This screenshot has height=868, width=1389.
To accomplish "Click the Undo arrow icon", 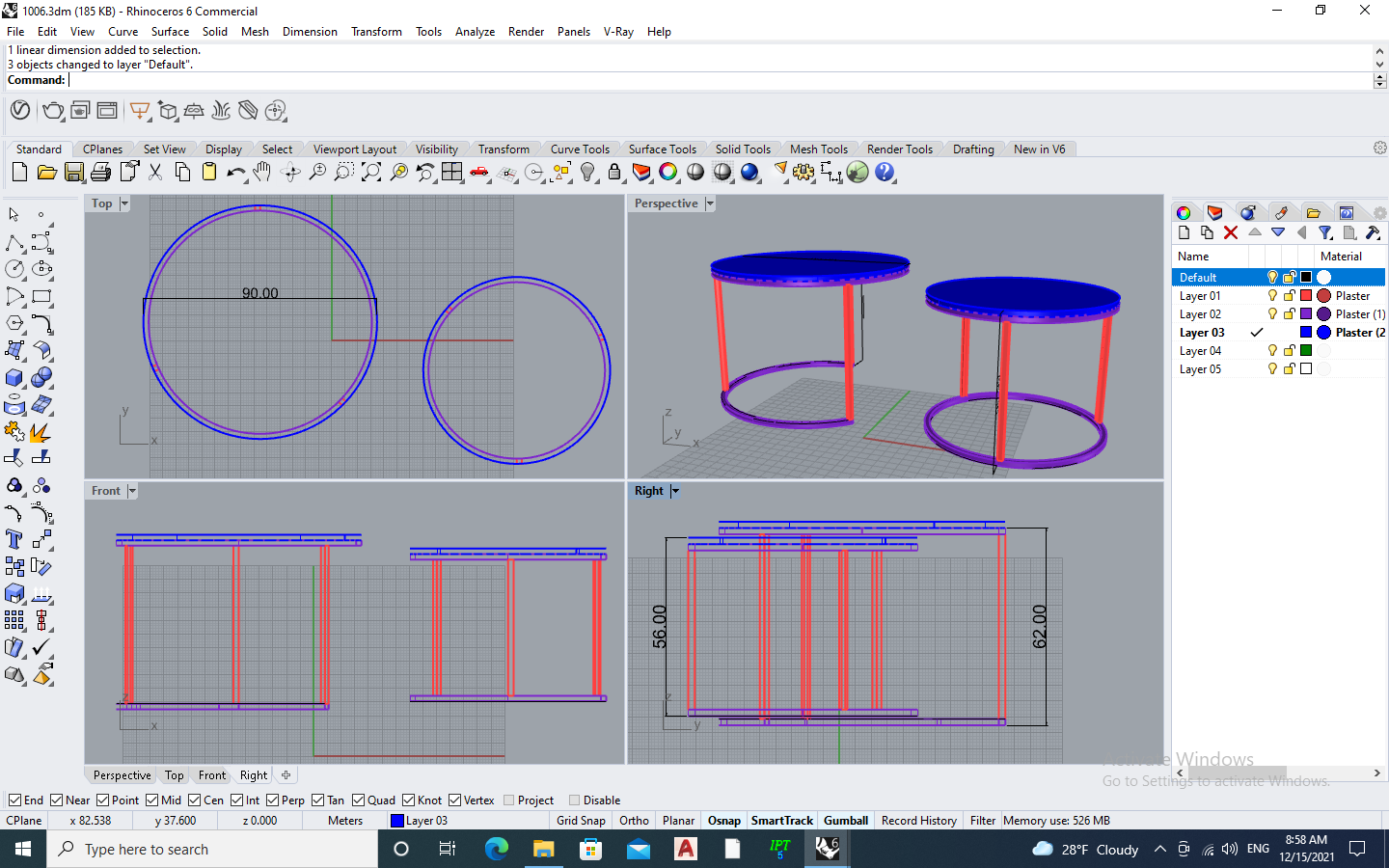I will (235, 173).
